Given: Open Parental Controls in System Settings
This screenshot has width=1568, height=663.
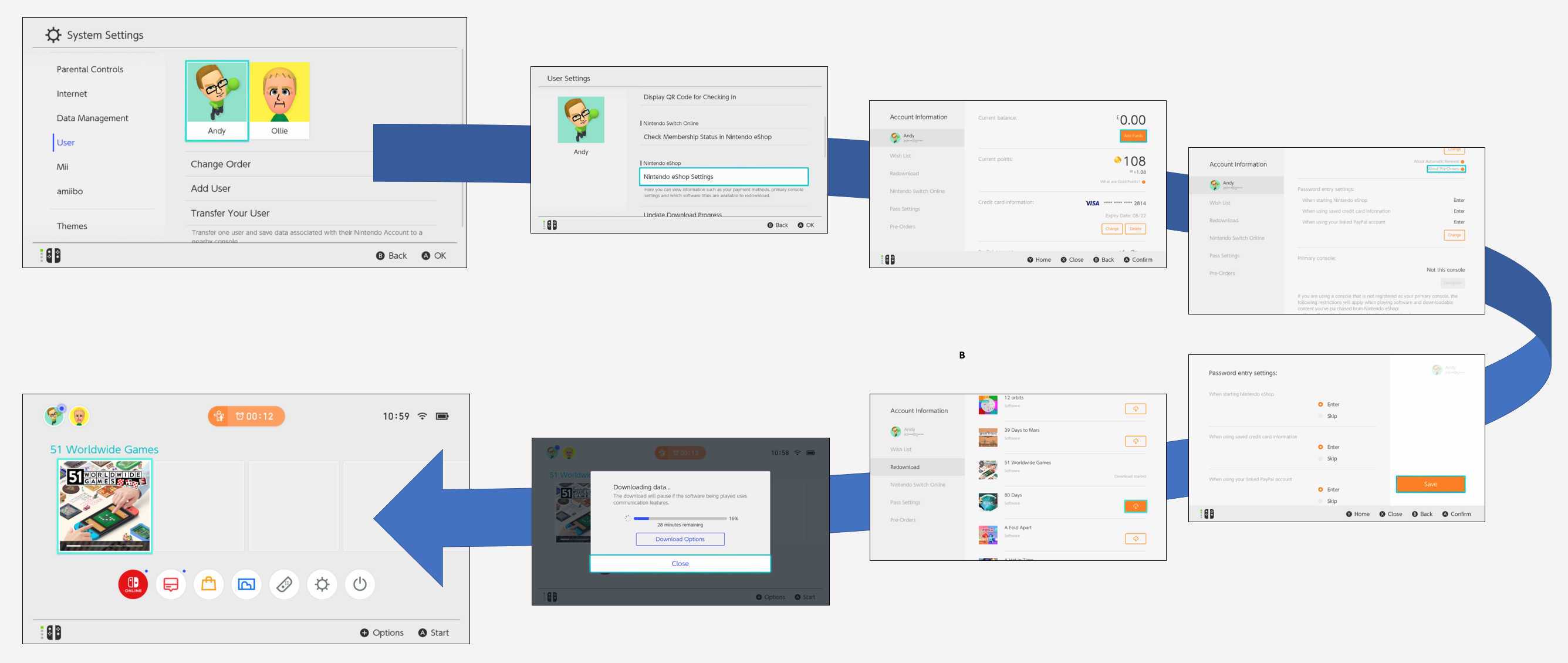Looking at the screenshot, I should [x=90, y=69].
